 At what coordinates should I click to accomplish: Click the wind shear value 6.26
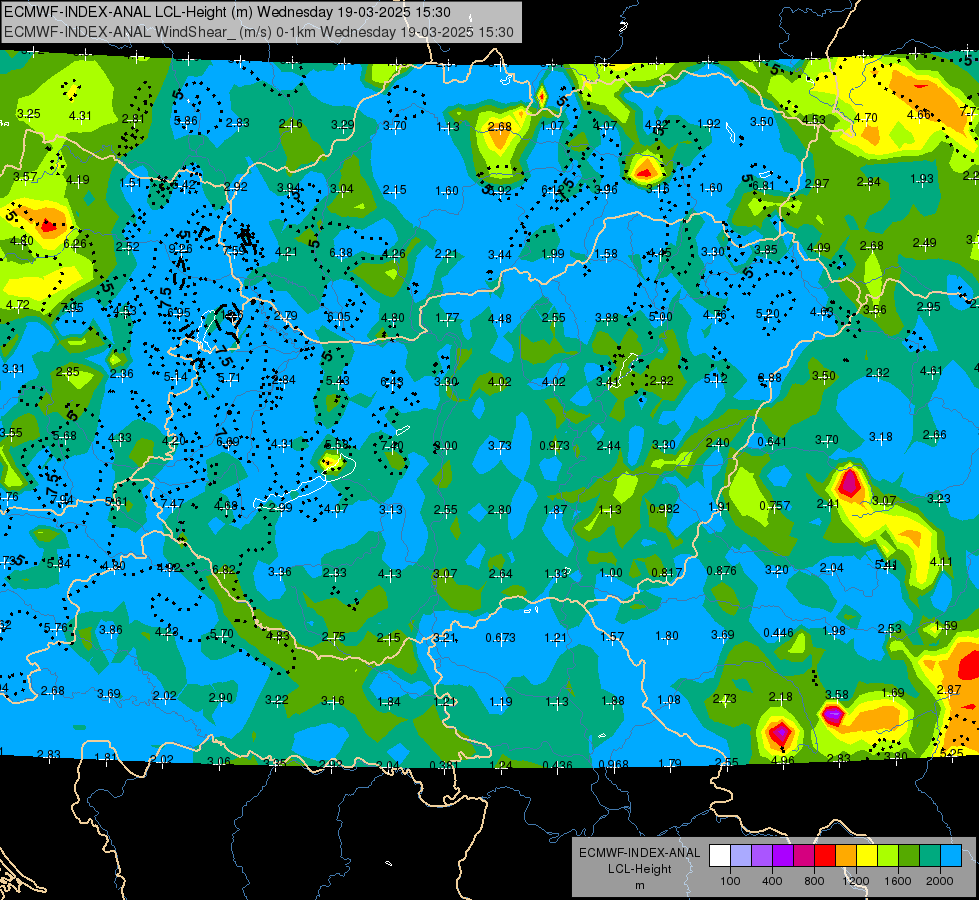coord(74,244)
